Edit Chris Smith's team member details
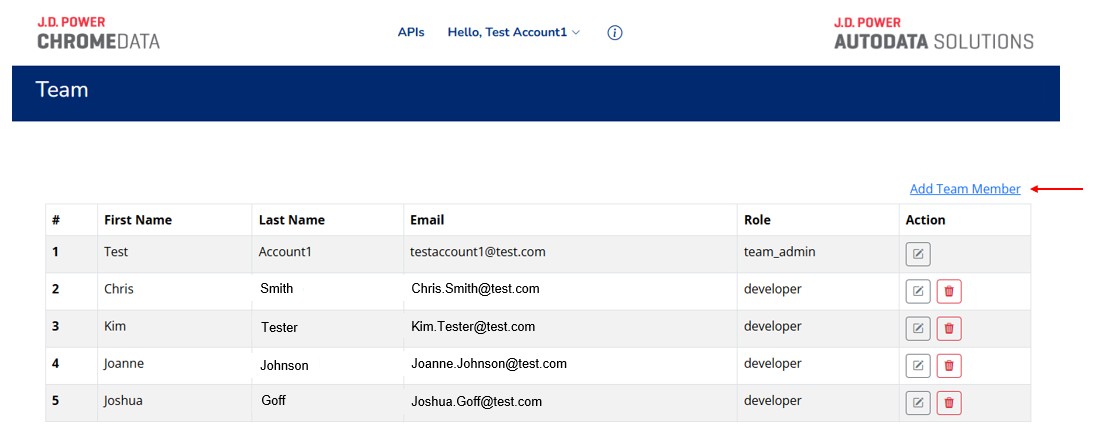The image size is (1096, 435). coord(918,291)
